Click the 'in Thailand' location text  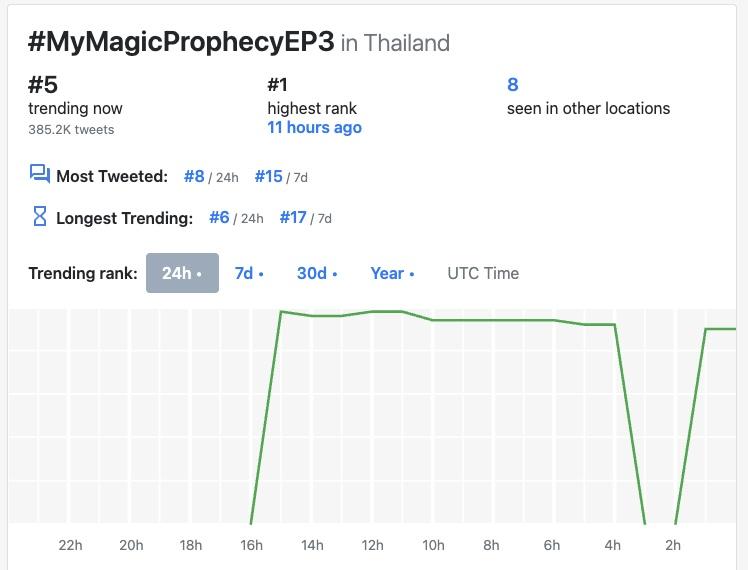[395, 43]
